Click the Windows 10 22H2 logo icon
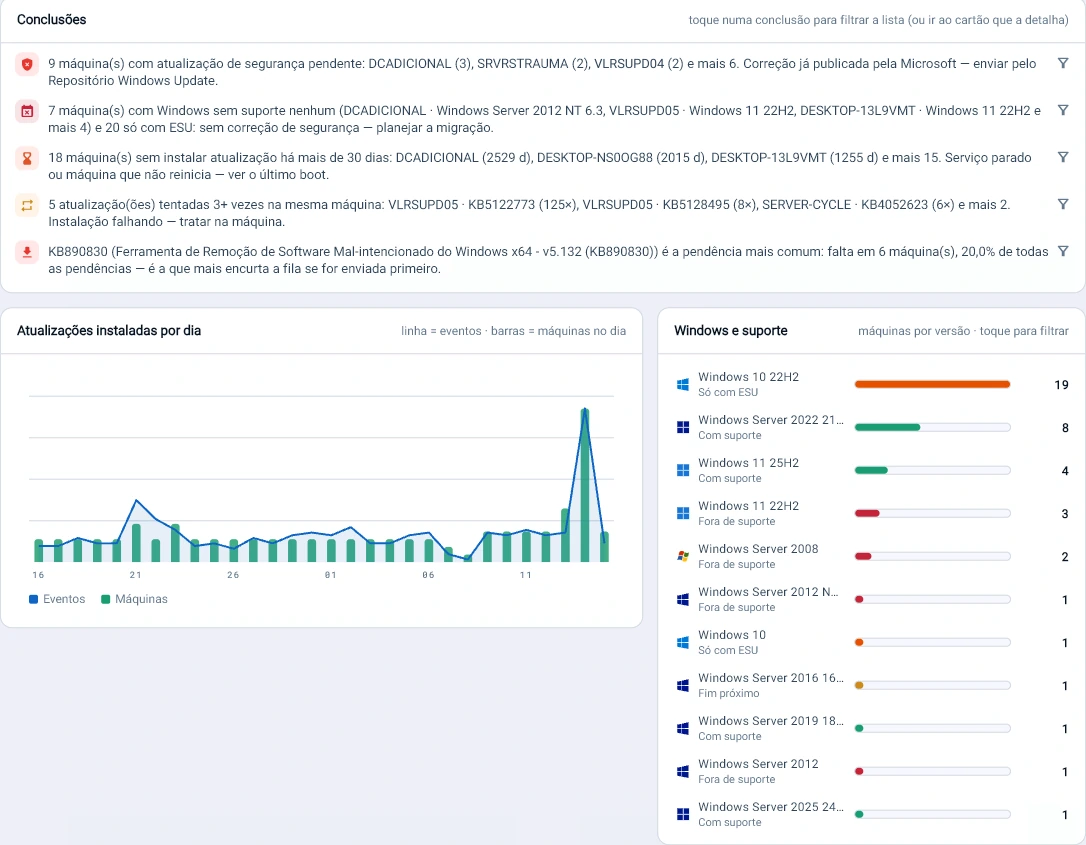Screen dimensions: 1086x845 coord(683,384)
